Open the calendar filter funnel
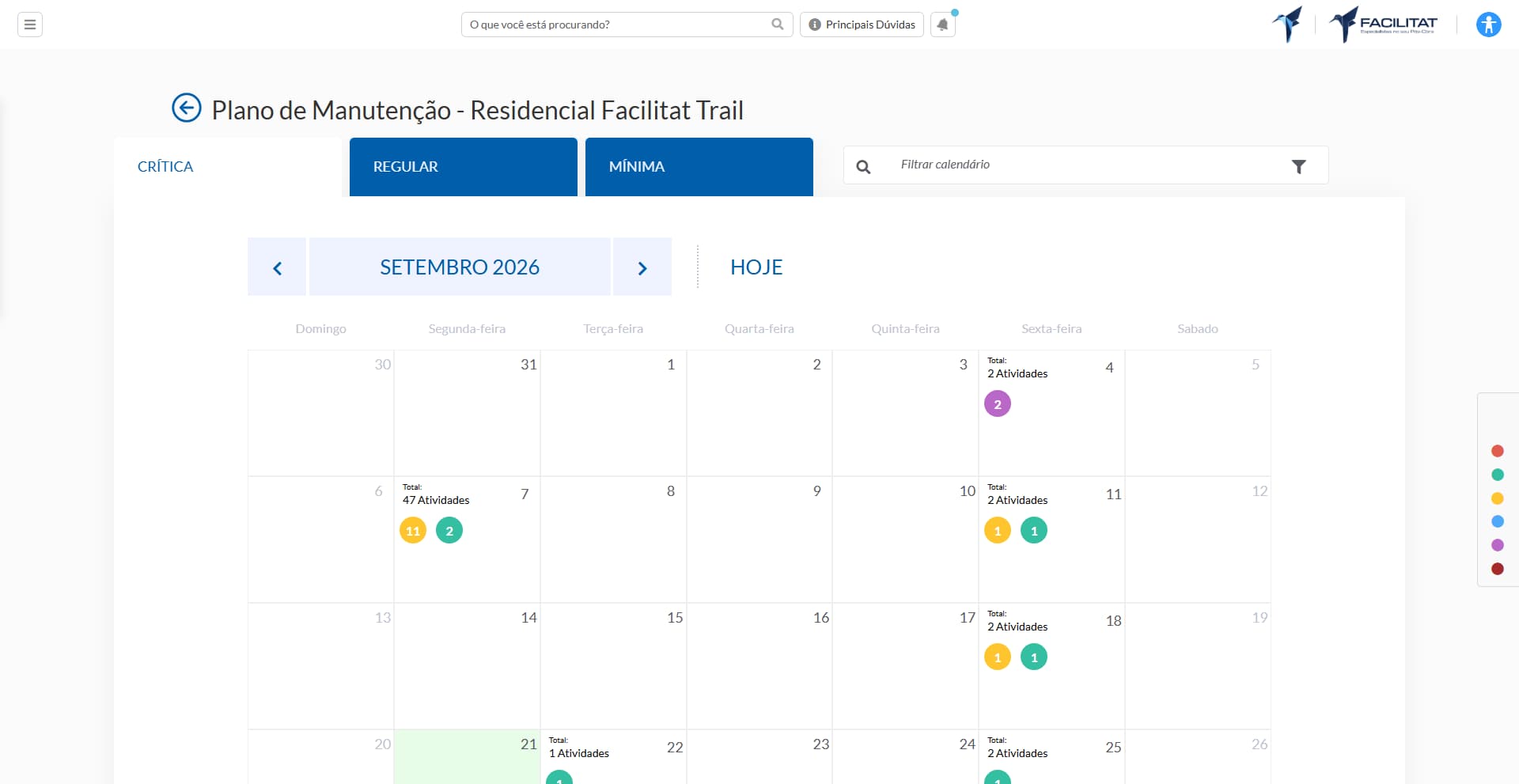The width and height of the screenshot is (1519, 784). tap(1298, 166)
